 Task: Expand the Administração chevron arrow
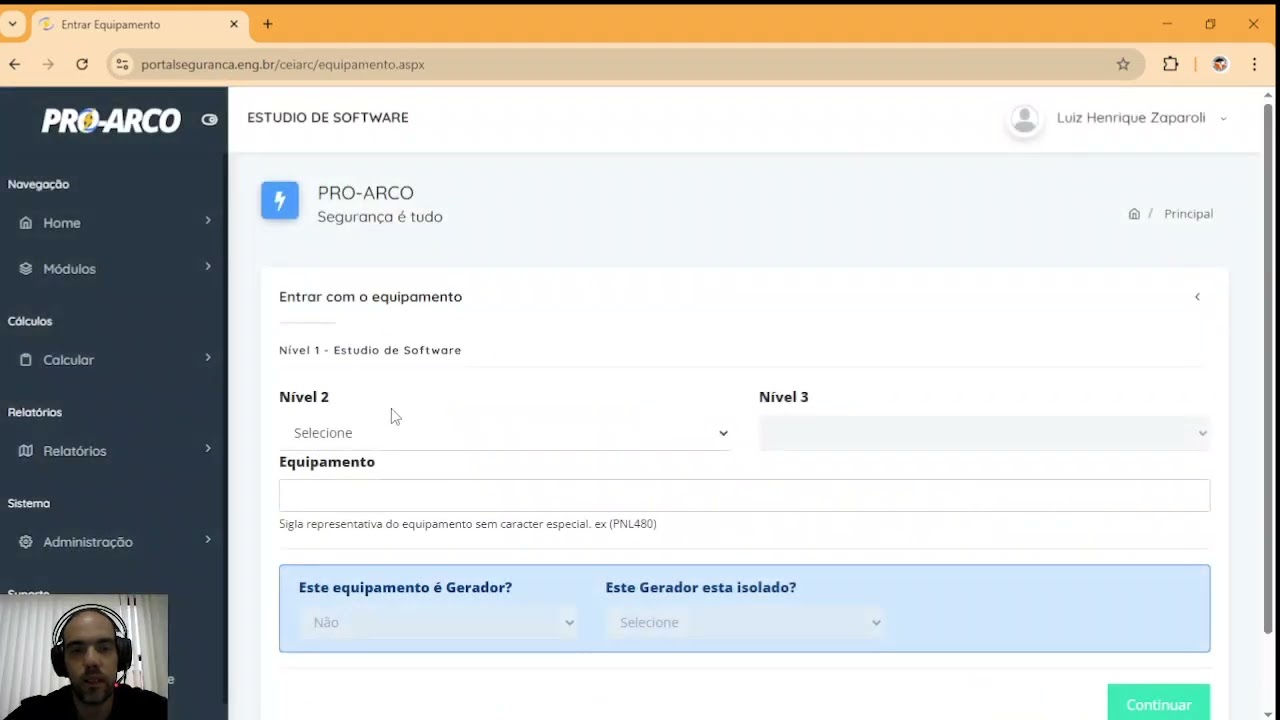[x=208, y=539]
